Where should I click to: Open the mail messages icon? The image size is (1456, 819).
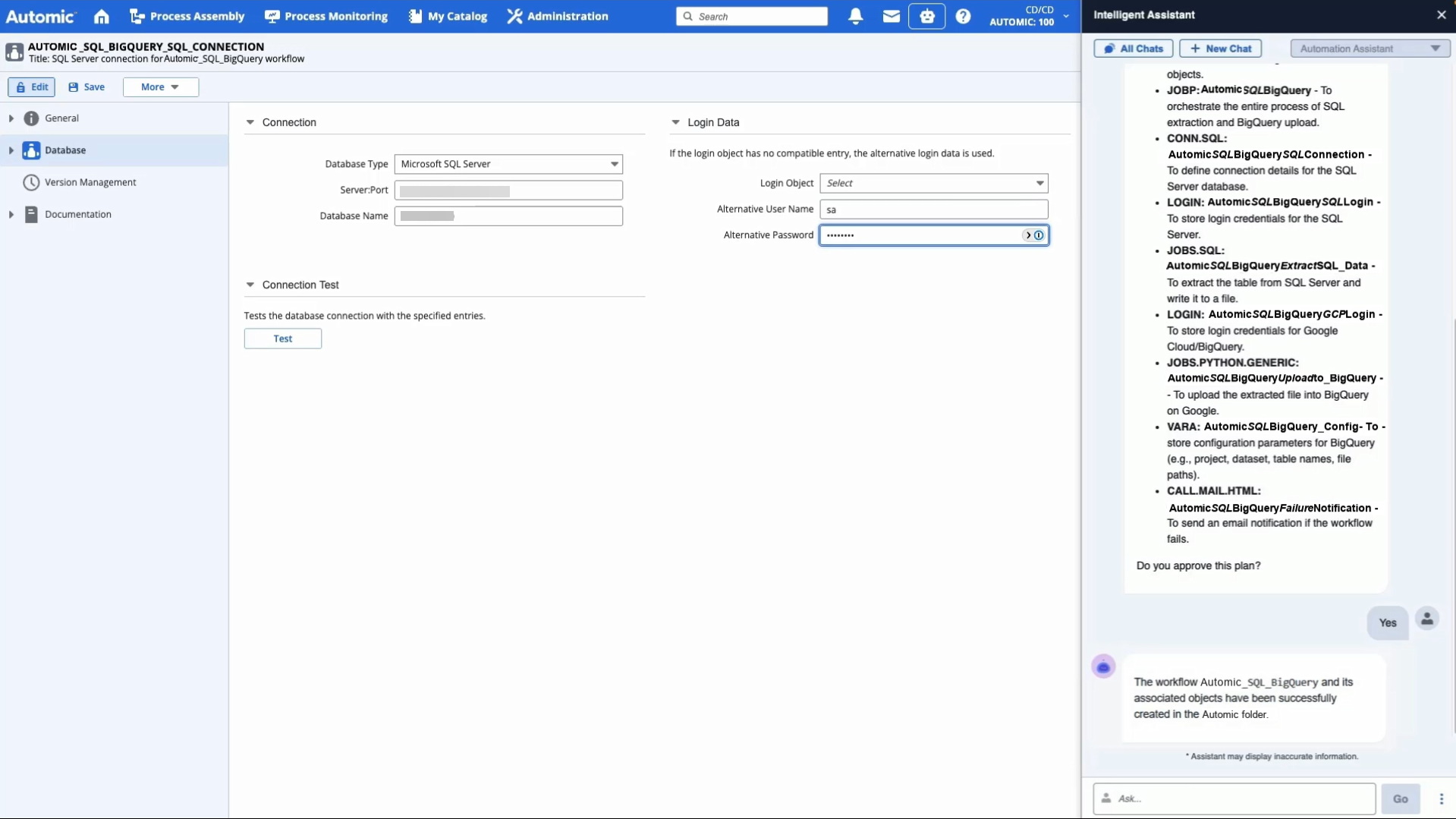891,16
